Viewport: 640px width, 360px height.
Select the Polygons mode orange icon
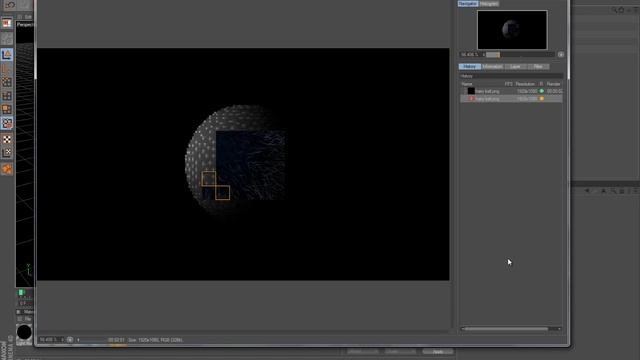point(7,109)
